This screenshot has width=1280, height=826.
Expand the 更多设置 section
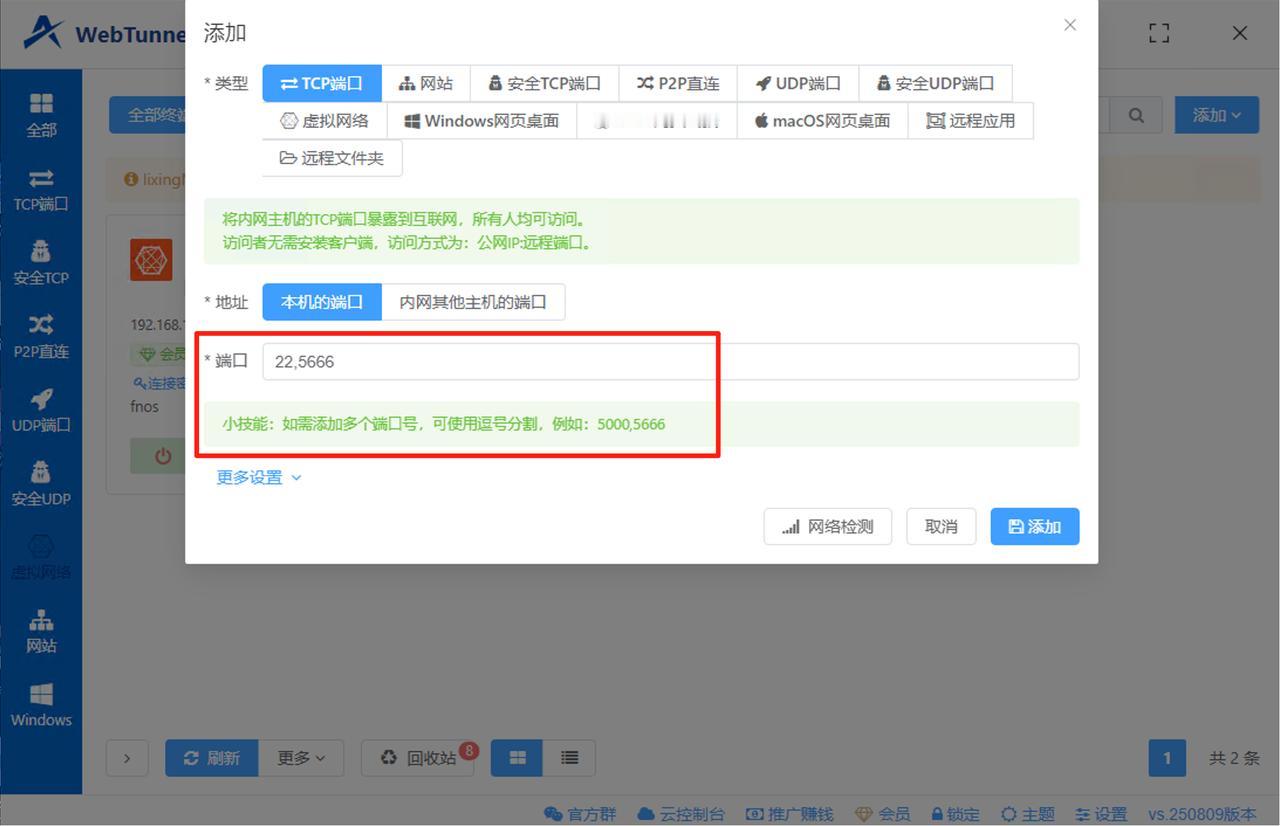(257, 477)
